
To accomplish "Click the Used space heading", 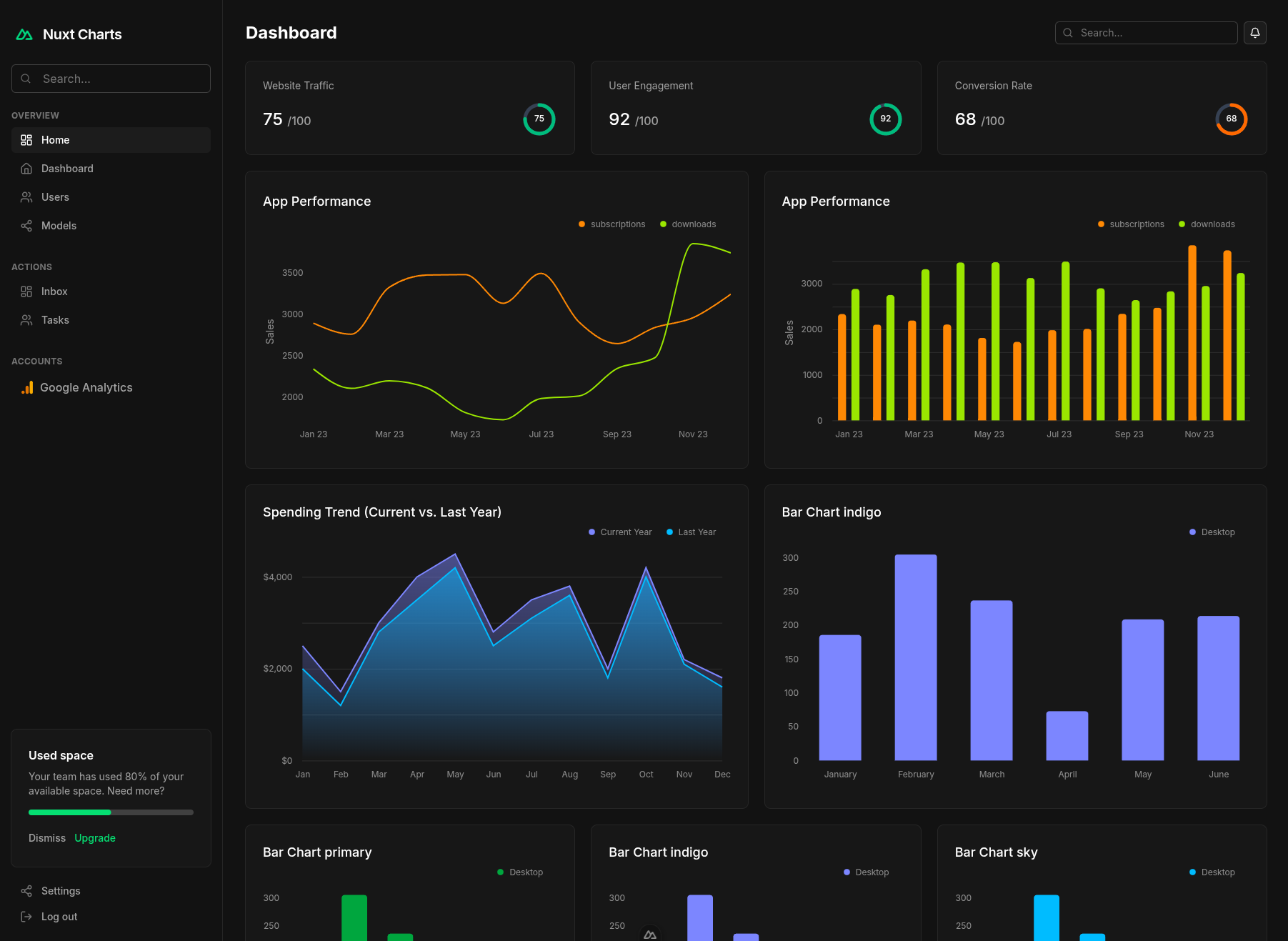I will 61,756.
